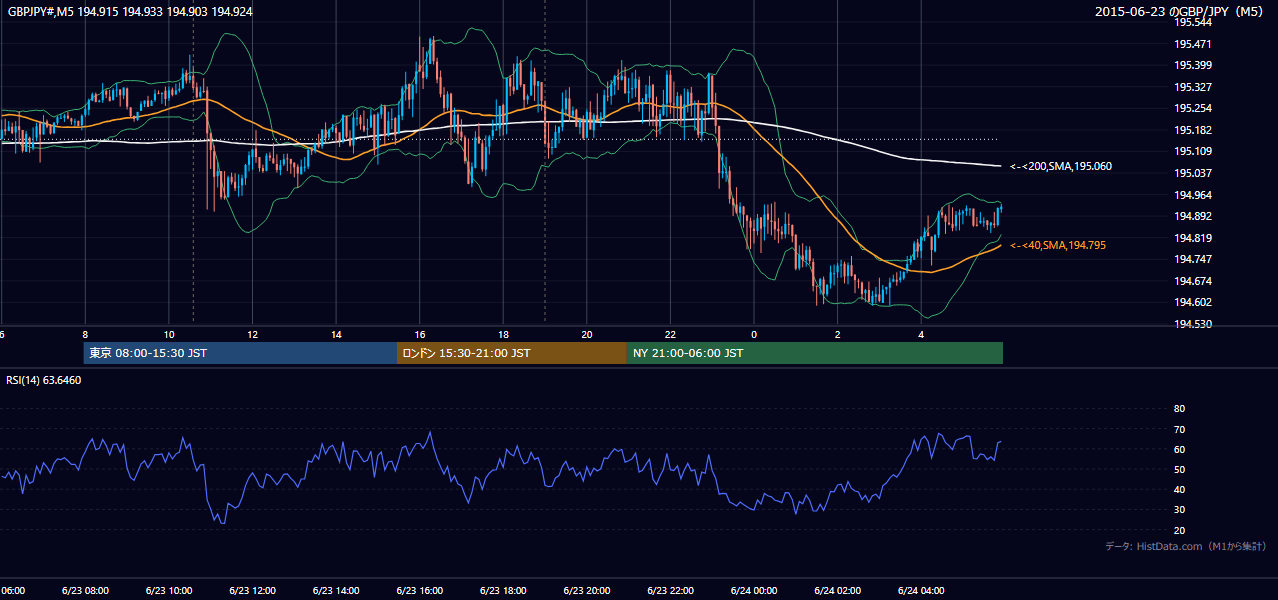Click the hour 20 tick under price chart
The image size is (1278, 600).
pyautogui.click(x=587, y=335)
